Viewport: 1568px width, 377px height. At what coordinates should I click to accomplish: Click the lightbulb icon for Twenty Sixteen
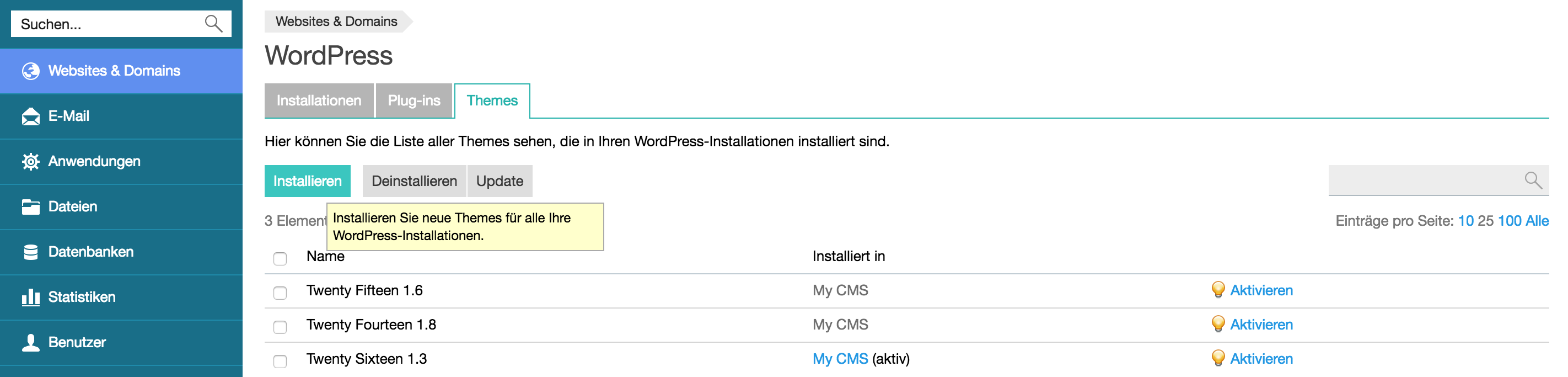1217,358
